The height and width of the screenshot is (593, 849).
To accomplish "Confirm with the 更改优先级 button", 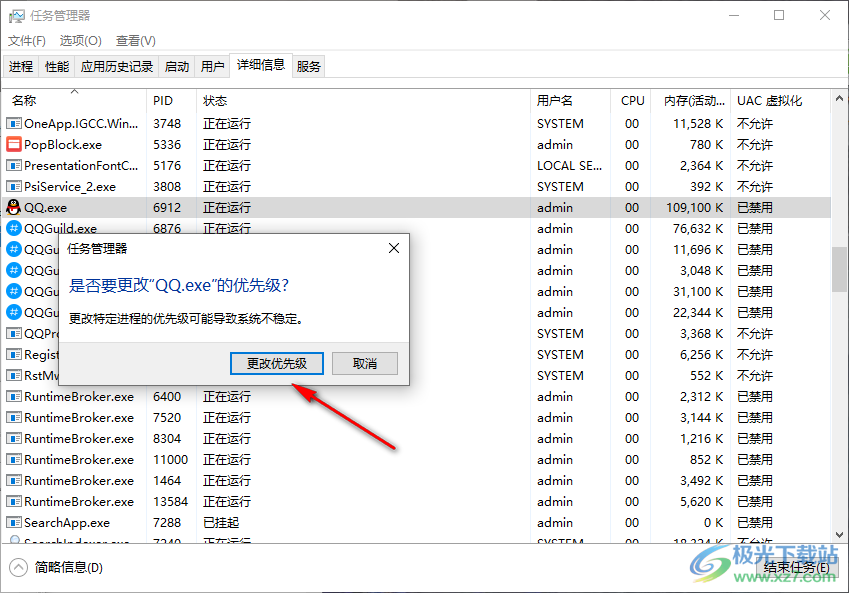I will [277, 363].
